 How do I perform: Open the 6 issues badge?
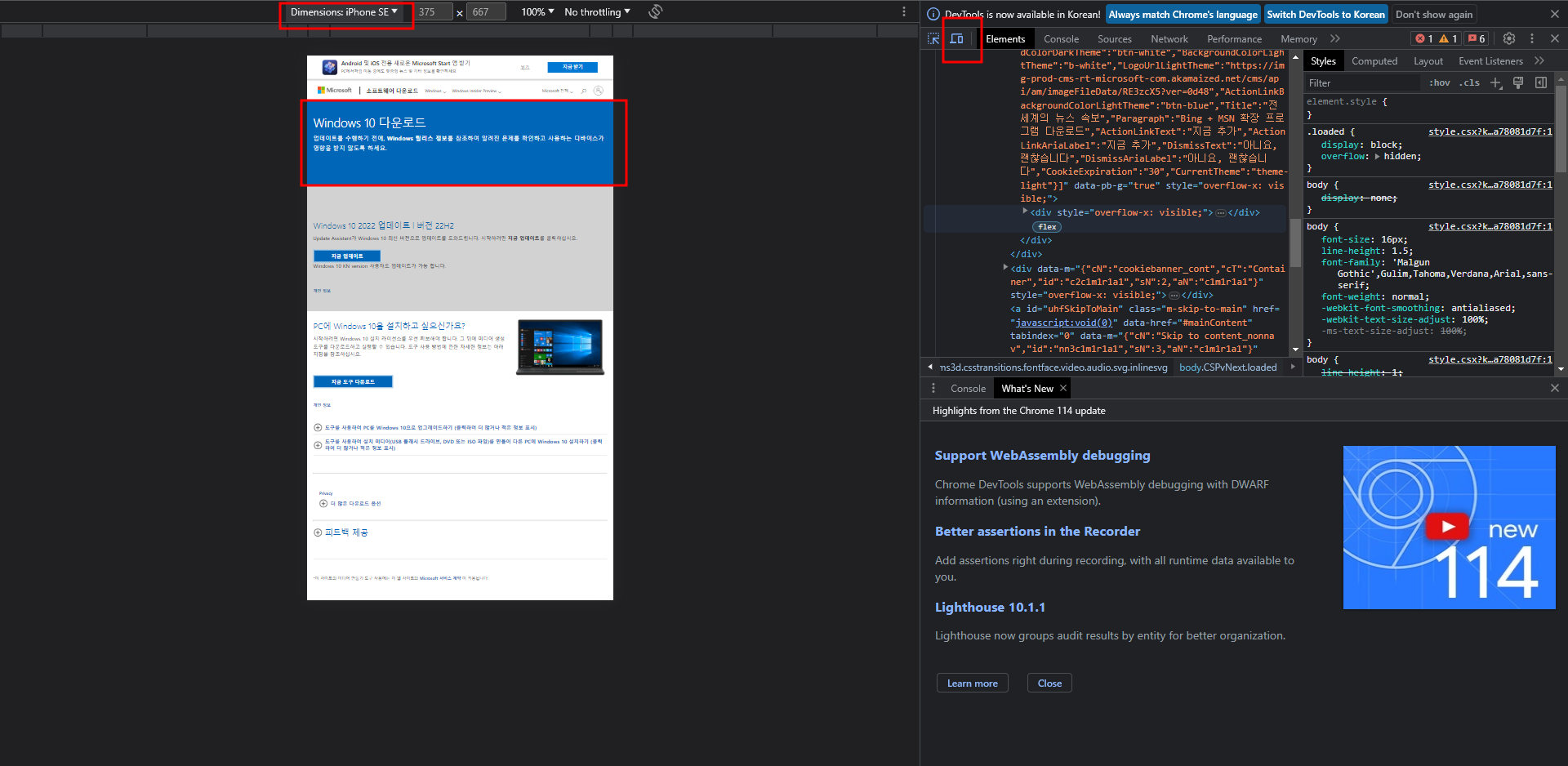[x=1477, y=38]
